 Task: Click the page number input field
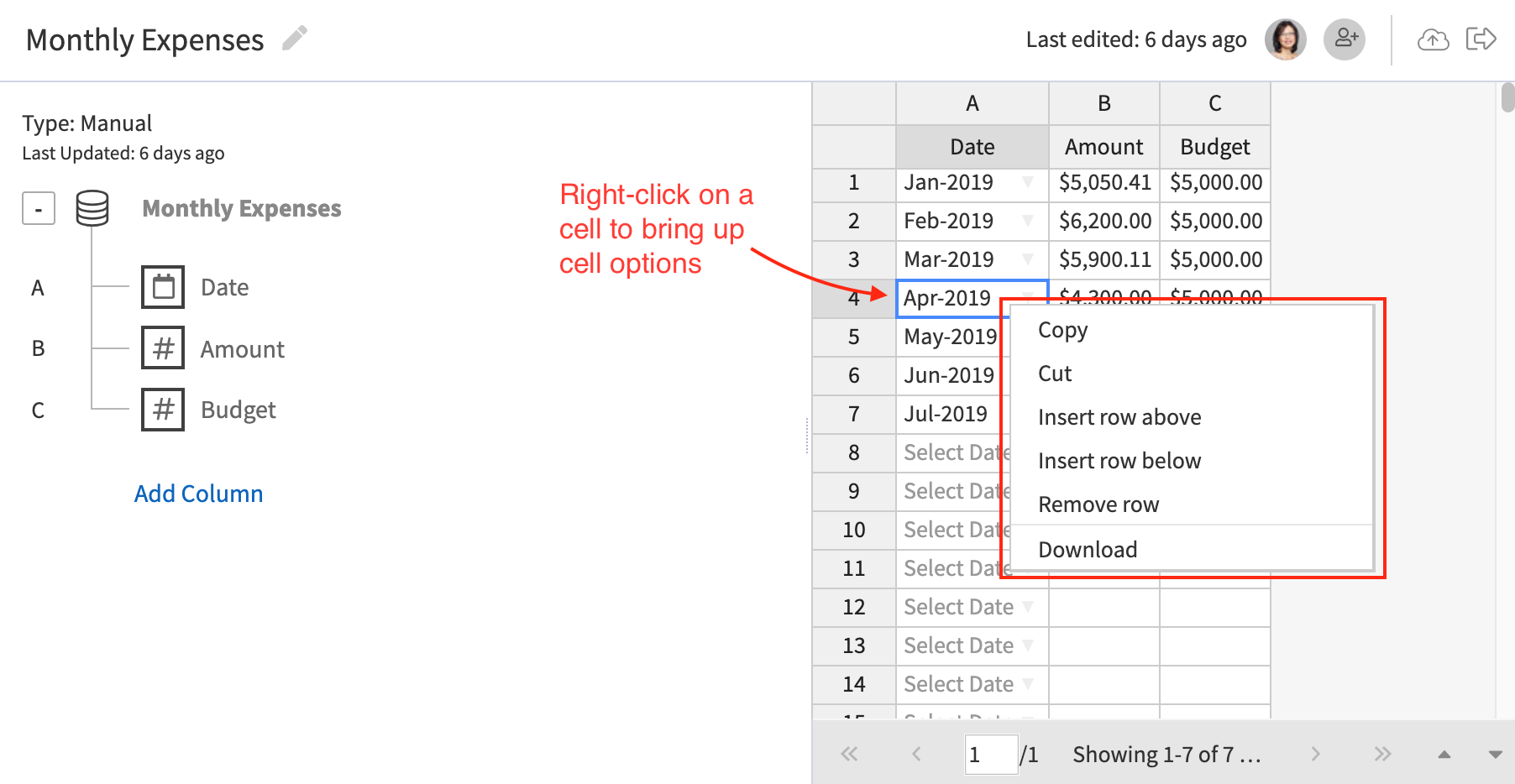pos(990,755)
